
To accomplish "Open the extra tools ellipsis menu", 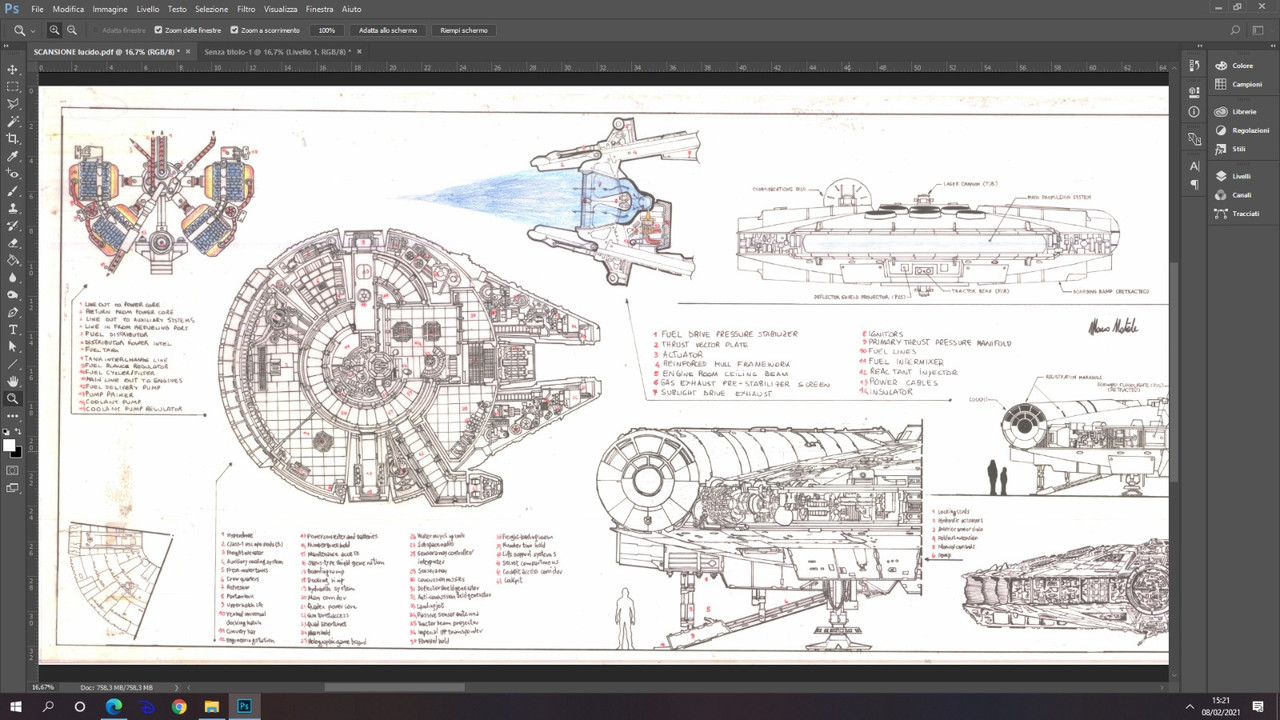I will click(x=13, y=415).
